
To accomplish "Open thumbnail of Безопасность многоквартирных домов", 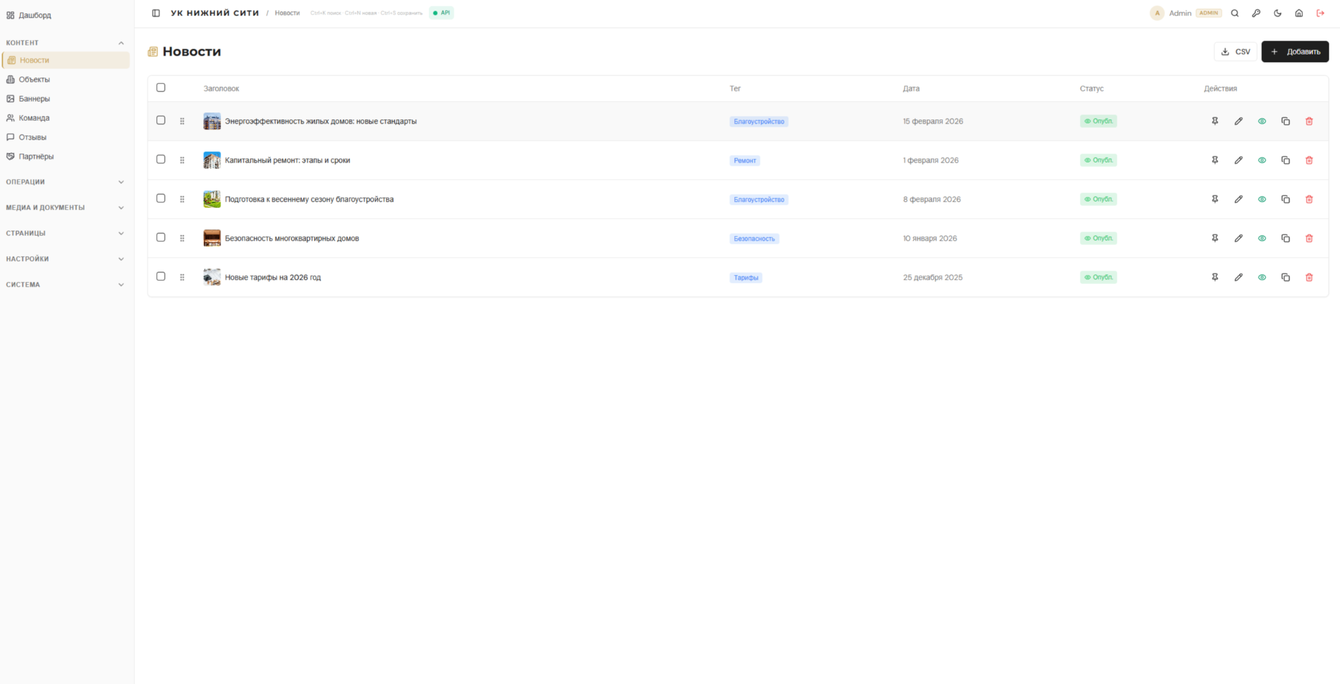I will pos(212,238).
